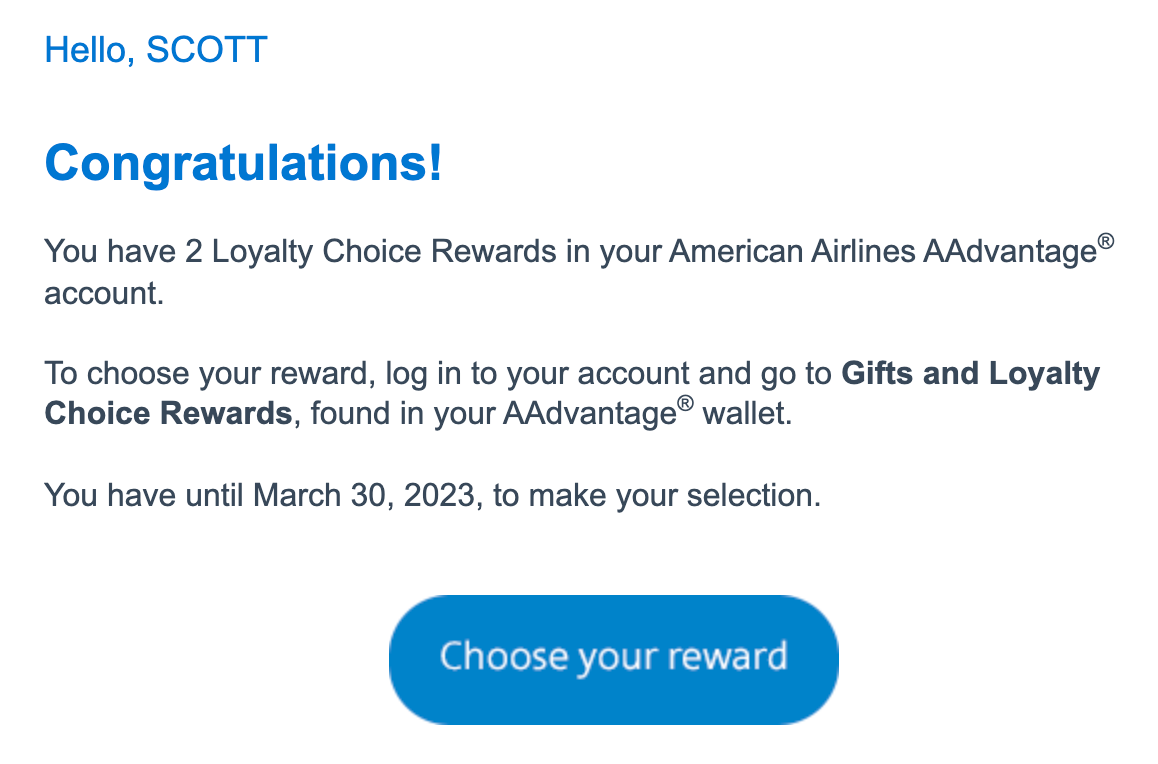1158x764 pixels.
Task: Click AAdvantage next to the word wallet
Action: click(x=589, y=414)
